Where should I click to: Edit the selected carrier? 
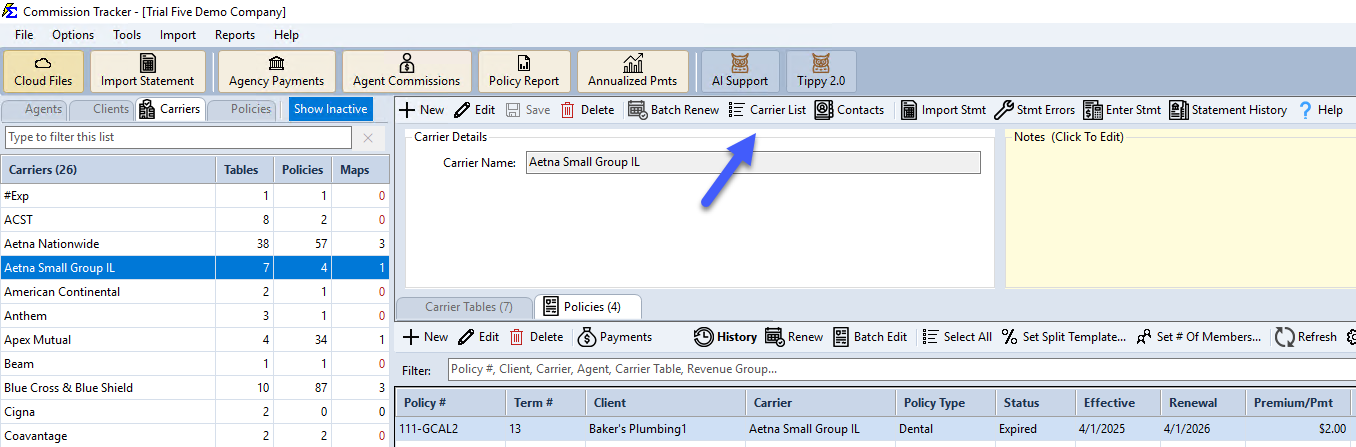point(474,110)
